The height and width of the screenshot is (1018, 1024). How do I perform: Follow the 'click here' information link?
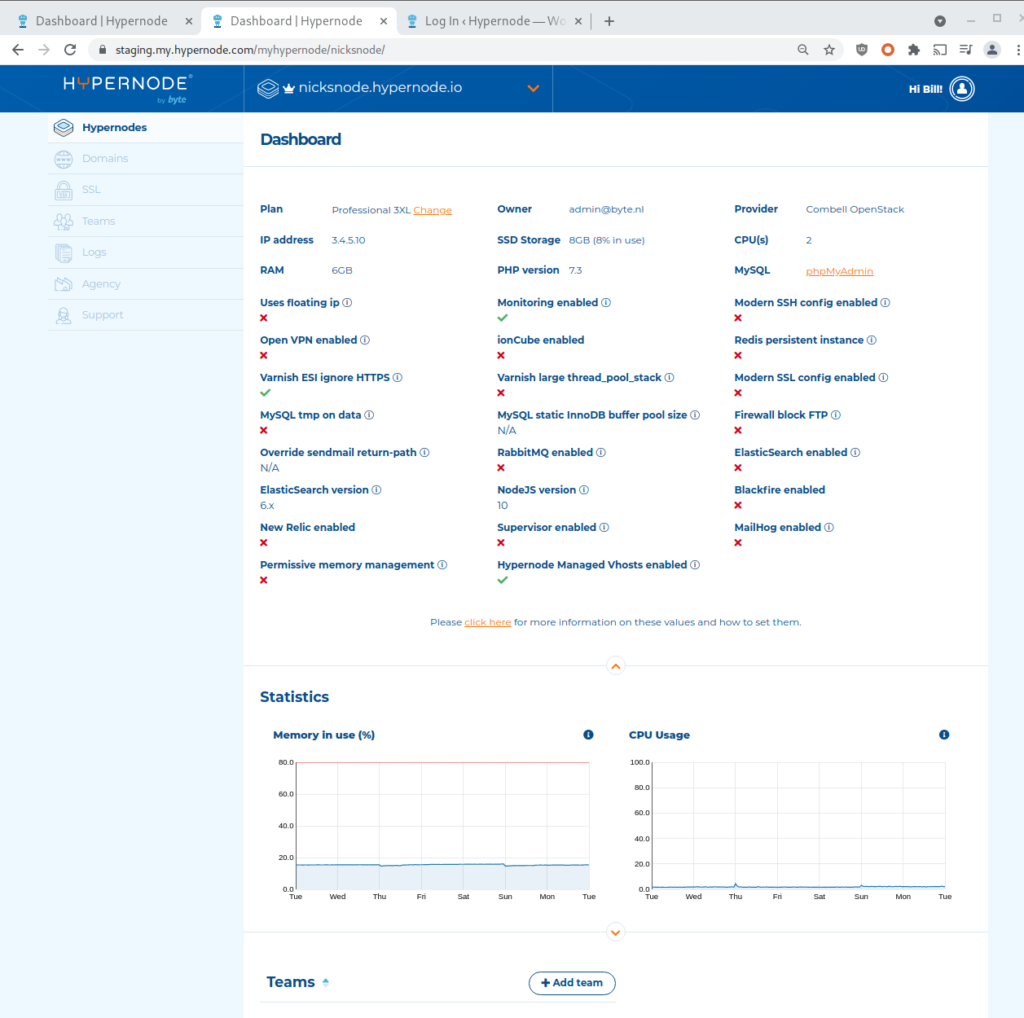coord(487,622)
